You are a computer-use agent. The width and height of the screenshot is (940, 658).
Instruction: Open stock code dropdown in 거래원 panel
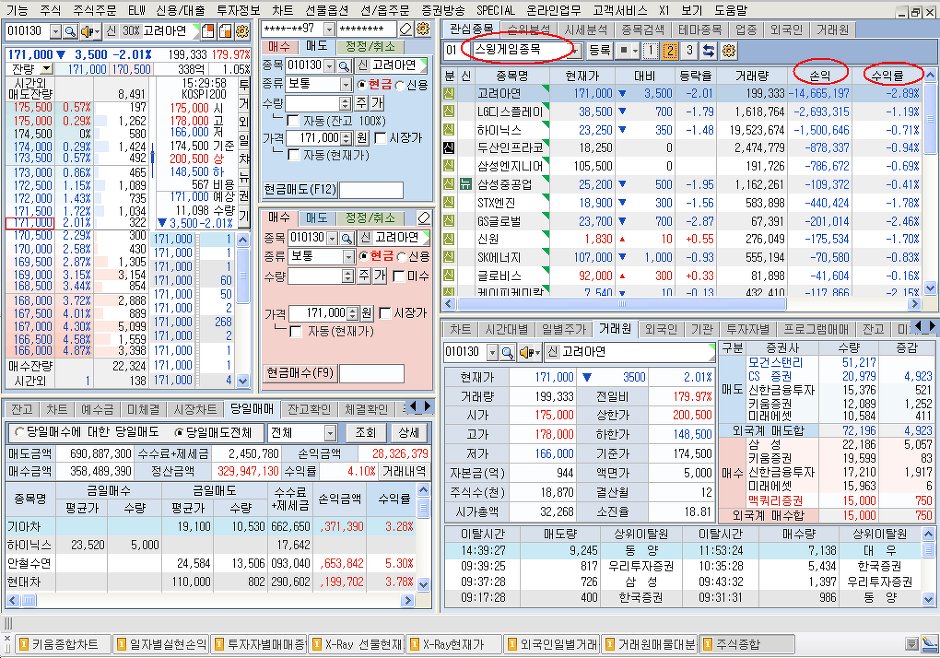(492, 352)
